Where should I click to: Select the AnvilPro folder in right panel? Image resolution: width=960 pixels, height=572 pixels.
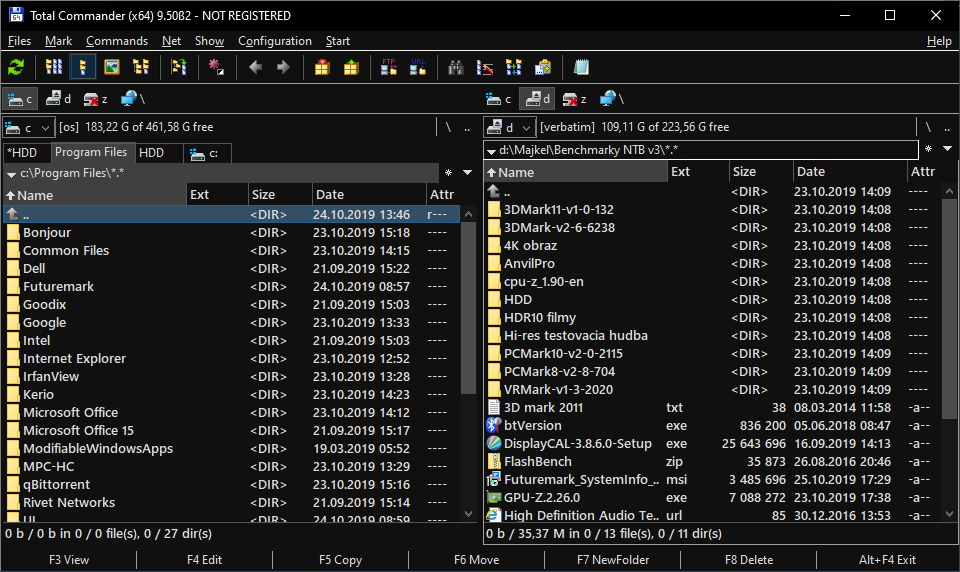529,263
